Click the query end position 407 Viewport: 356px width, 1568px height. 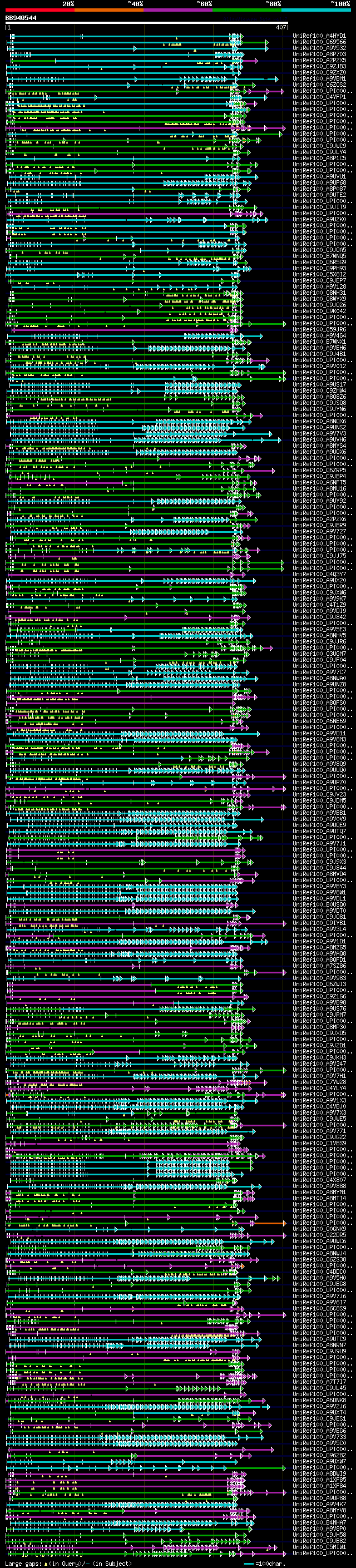click(280, 27)
